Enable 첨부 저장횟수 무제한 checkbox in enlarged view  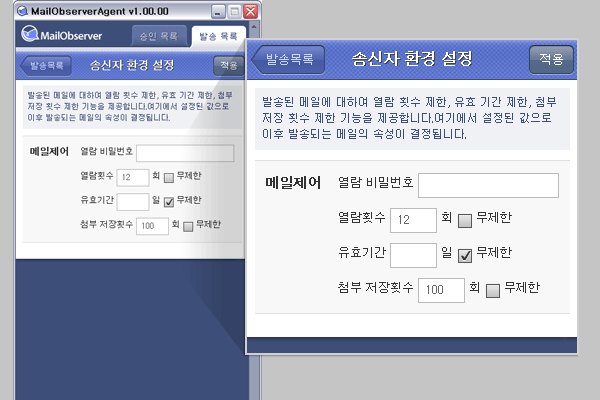tap(493, 291)
